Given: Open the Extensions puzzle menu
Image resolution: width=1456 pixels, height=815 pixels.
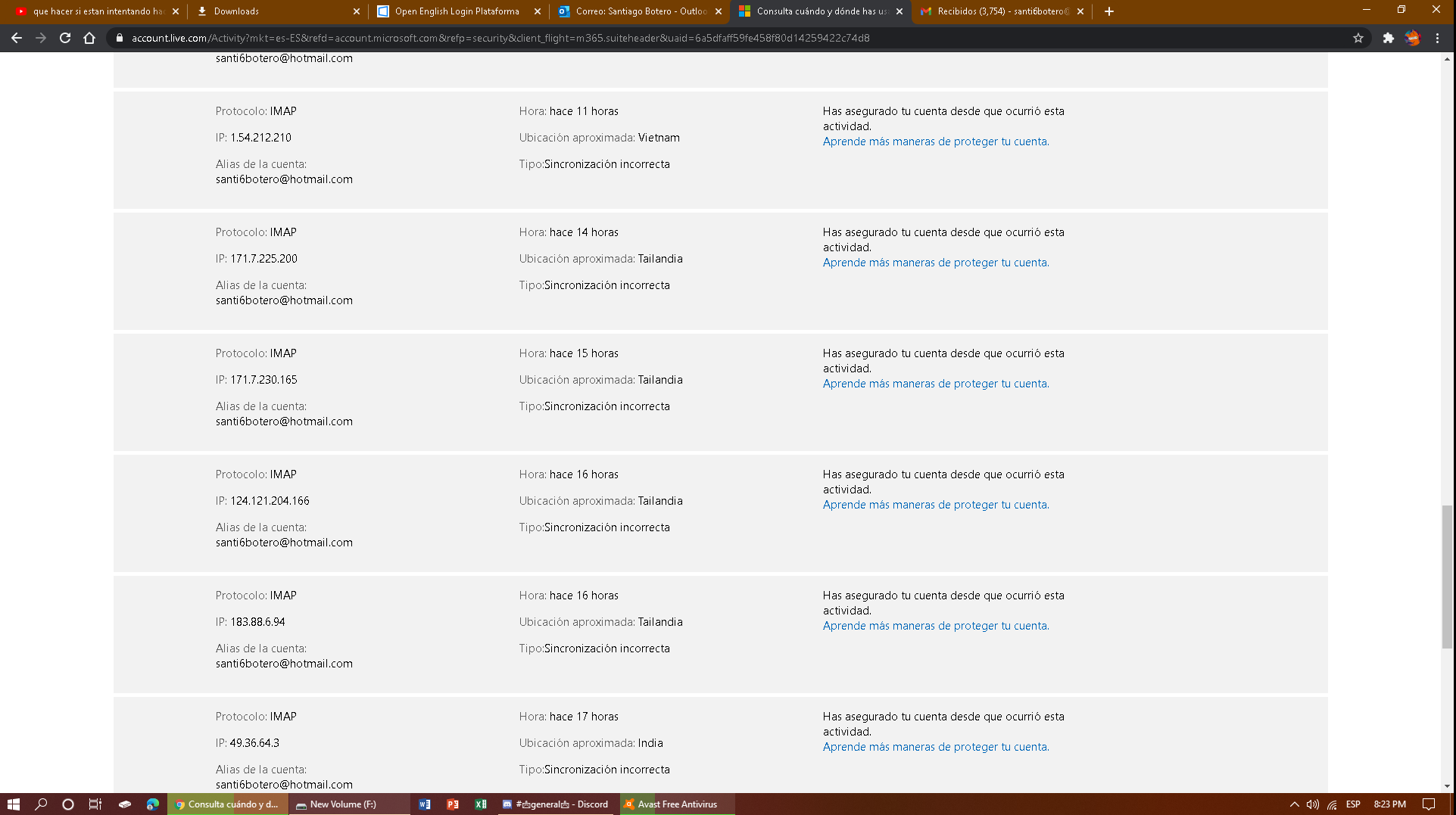Looking at the screenshot, I should 1389,38.
